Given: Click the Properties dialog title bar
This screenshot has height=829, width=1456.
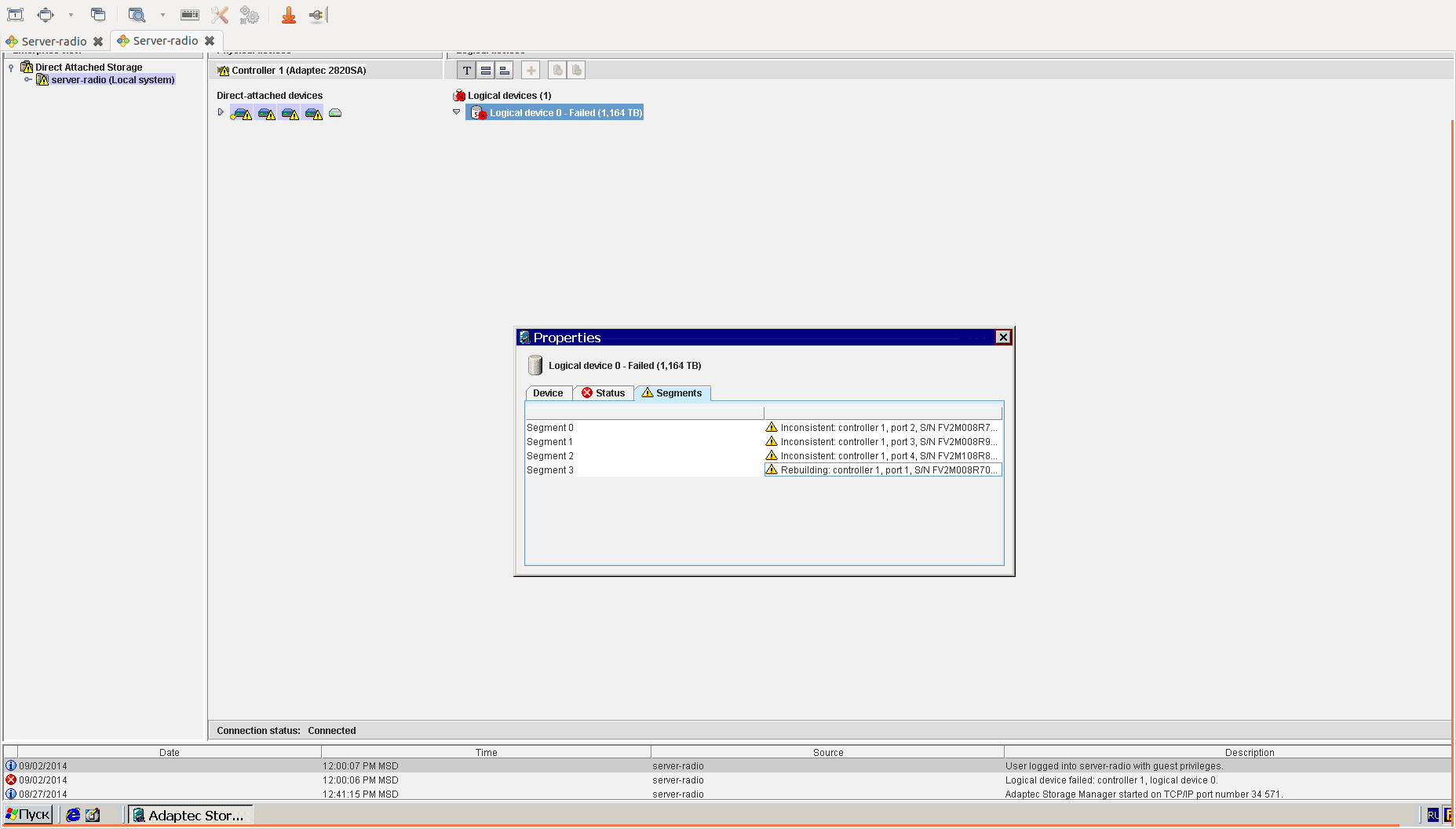Looking at the screenshot, I should 754,338.
